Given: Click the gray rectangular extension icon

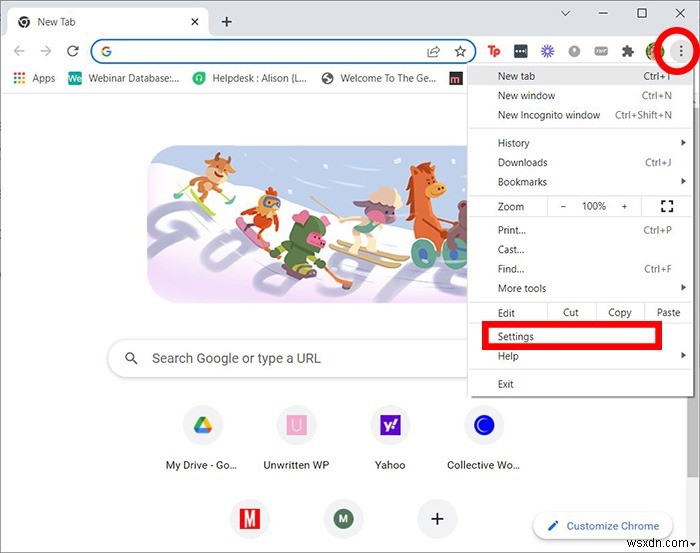Looking at the screenshot, I should coord(601,51).
